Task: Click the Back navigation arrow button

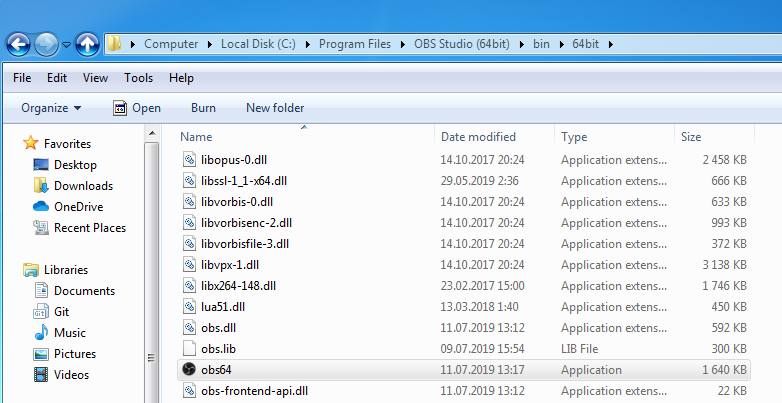Action: click(x=19, y=45)
